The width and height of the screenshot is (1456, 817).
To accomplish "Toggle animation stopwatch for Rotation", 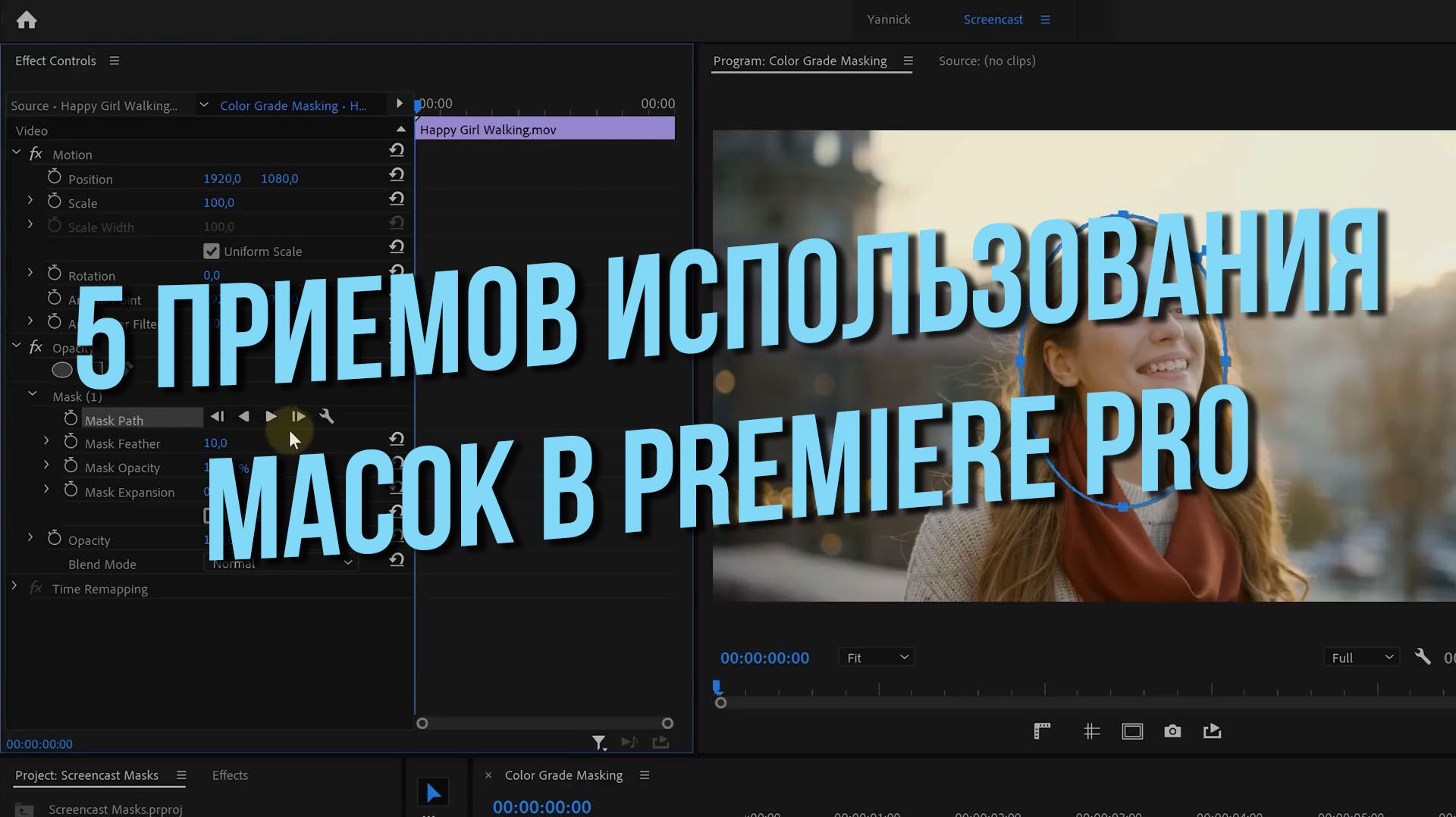I will [54, 274].
